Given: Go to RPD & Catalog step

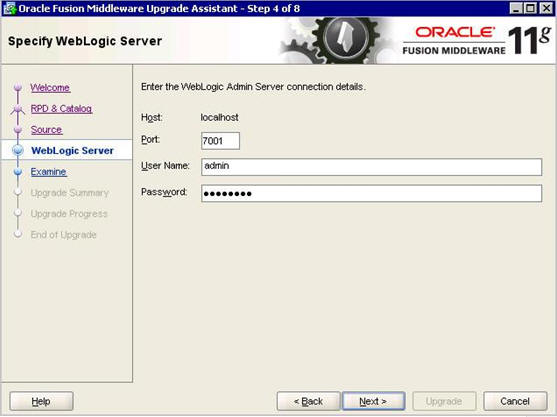Looking at the screenshot, I should (61, 109).
